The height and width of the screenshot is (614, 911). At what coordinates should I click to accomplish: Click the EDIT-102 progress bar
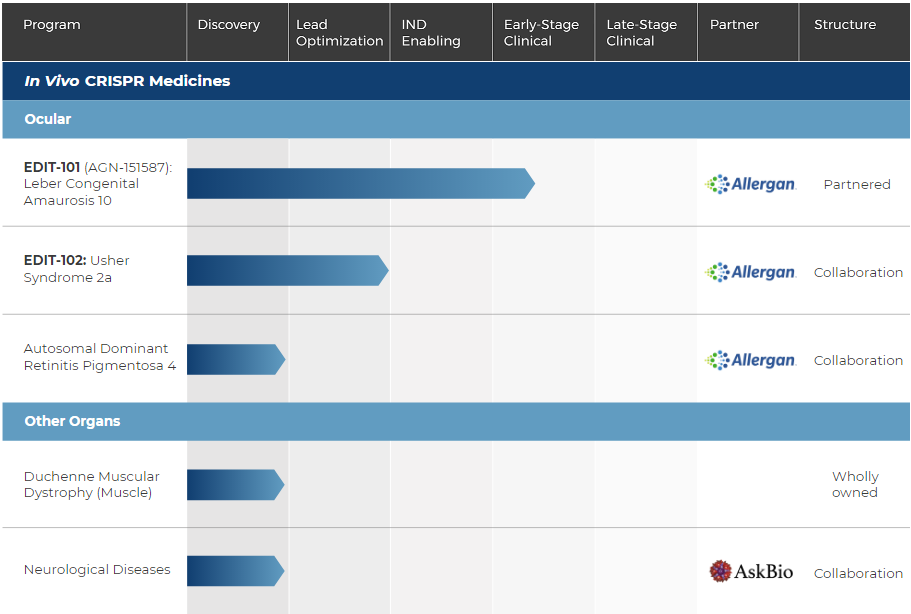point(288,270)
